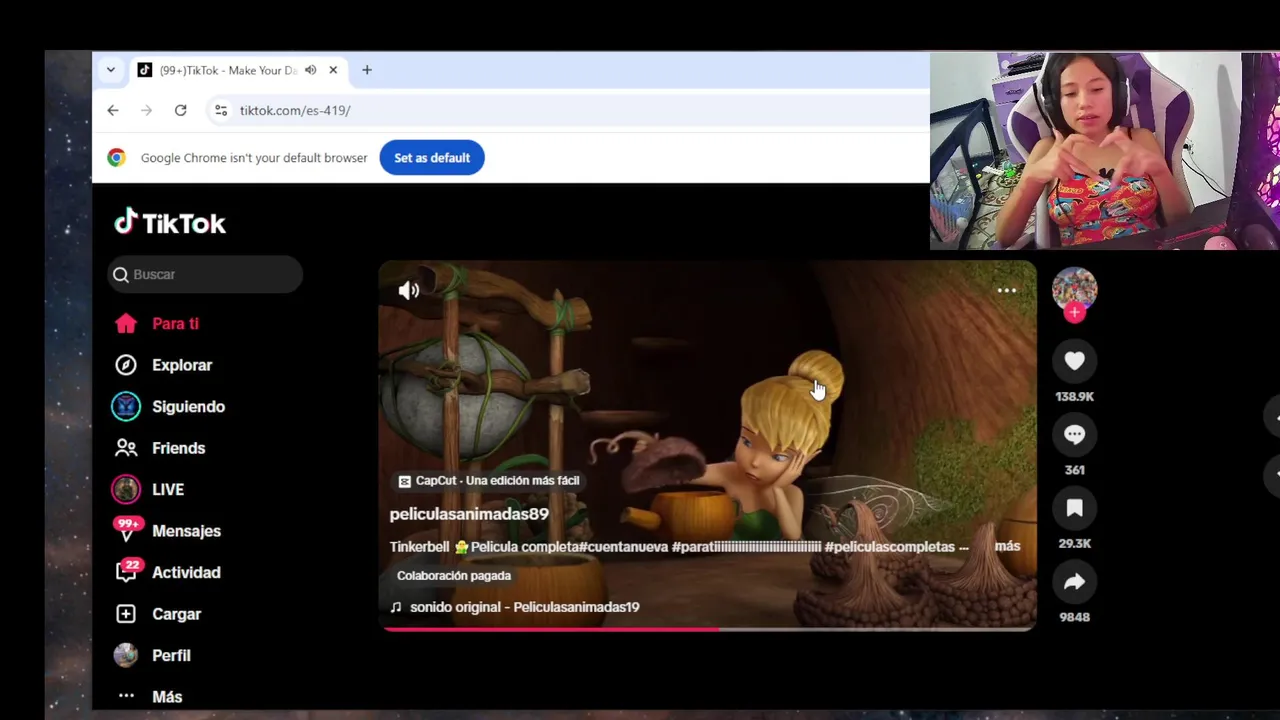This screenshot has width=1280, height=720.
Task: Follow creator with red plus button
Action: [x=1075, y=313]
